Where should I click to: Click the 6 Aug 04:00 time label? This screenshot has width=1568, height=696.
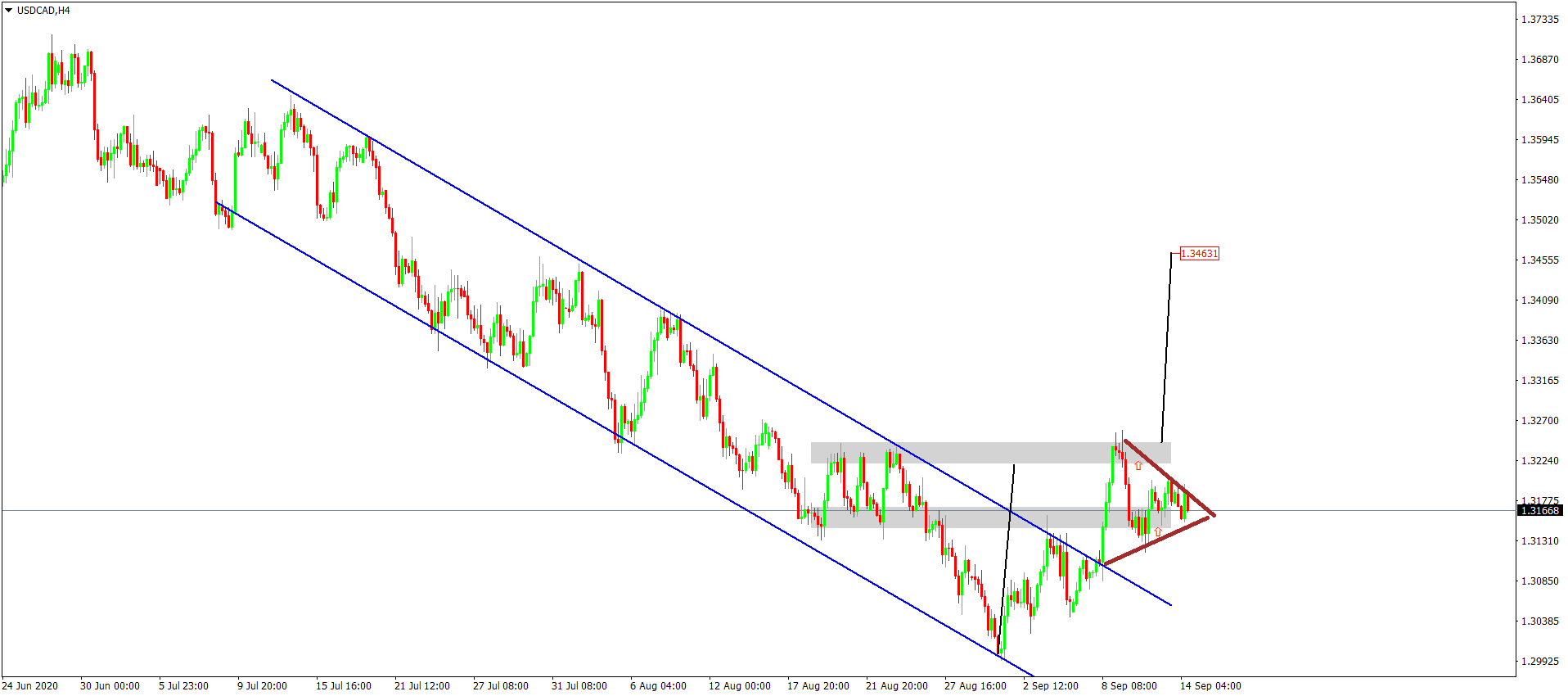pyautogui.click(x=658, y=686)
